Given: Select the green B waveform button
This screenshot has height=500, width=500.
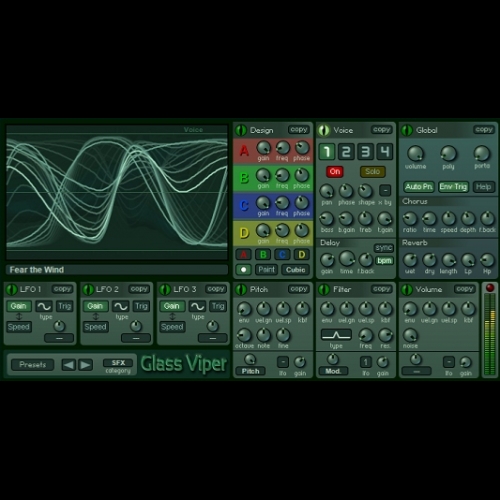Looking at the screenshot, I should [x=263, y=255].
